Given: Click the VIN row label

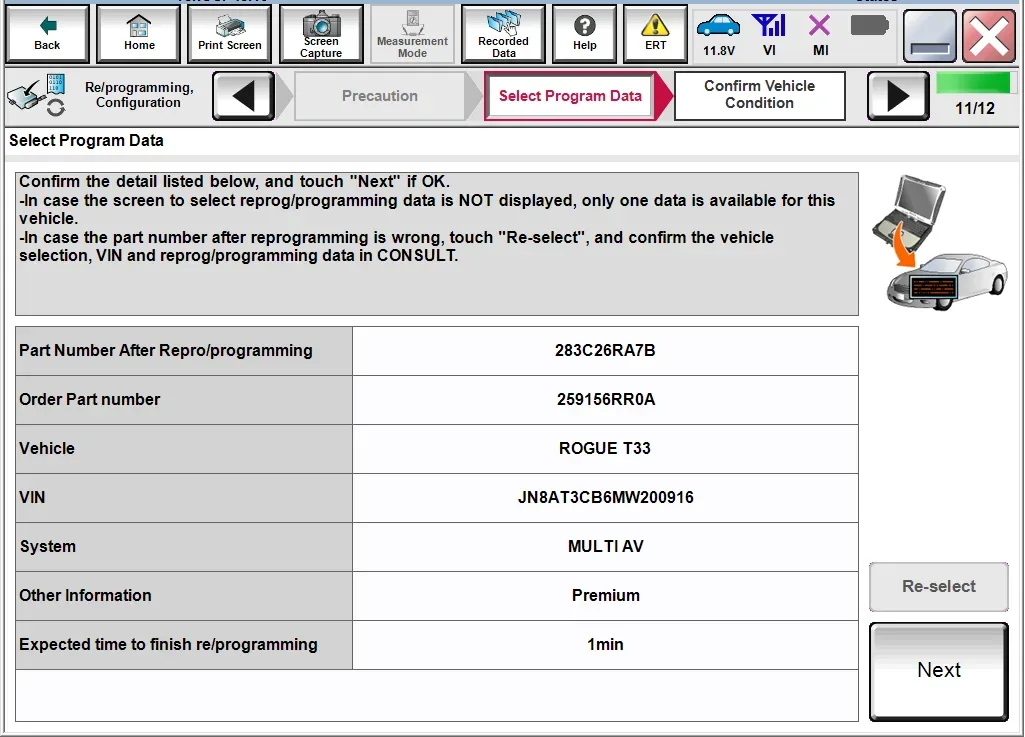Looking at the screenshot, I should click(x=184, y=498).
